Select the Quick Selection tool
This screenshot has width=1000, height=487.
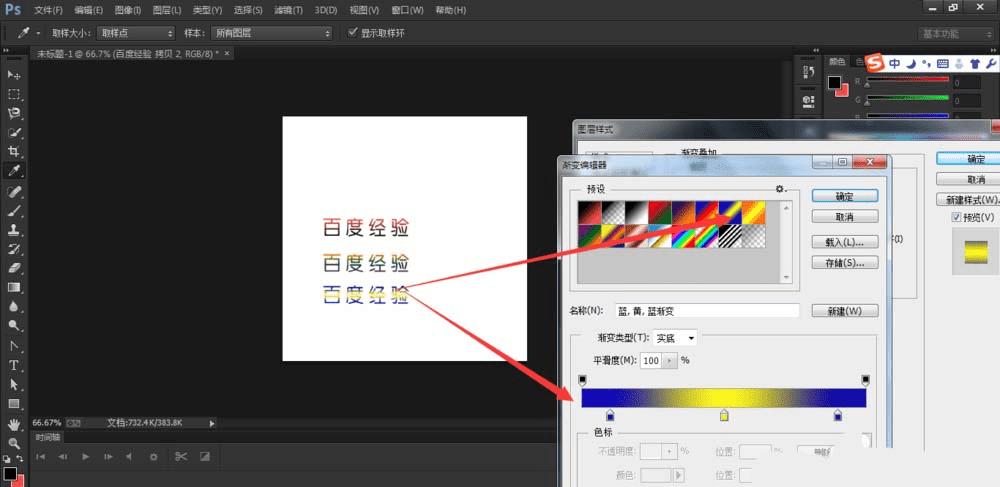(x=13, y=133)
